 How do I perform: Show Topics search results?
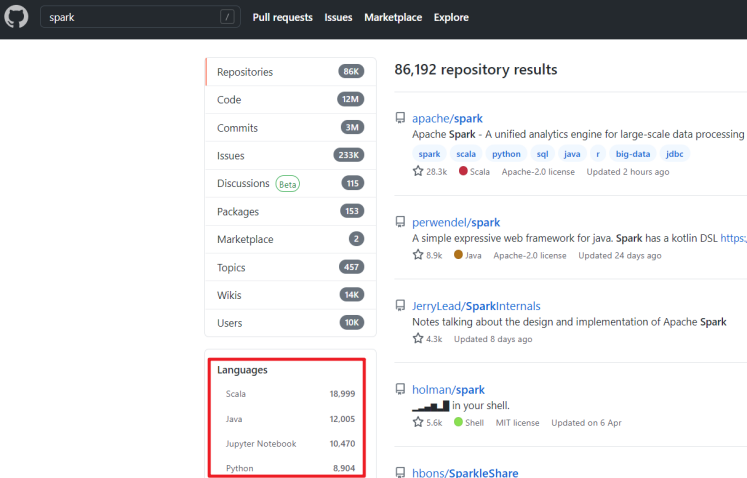click(x=291, y=267)
